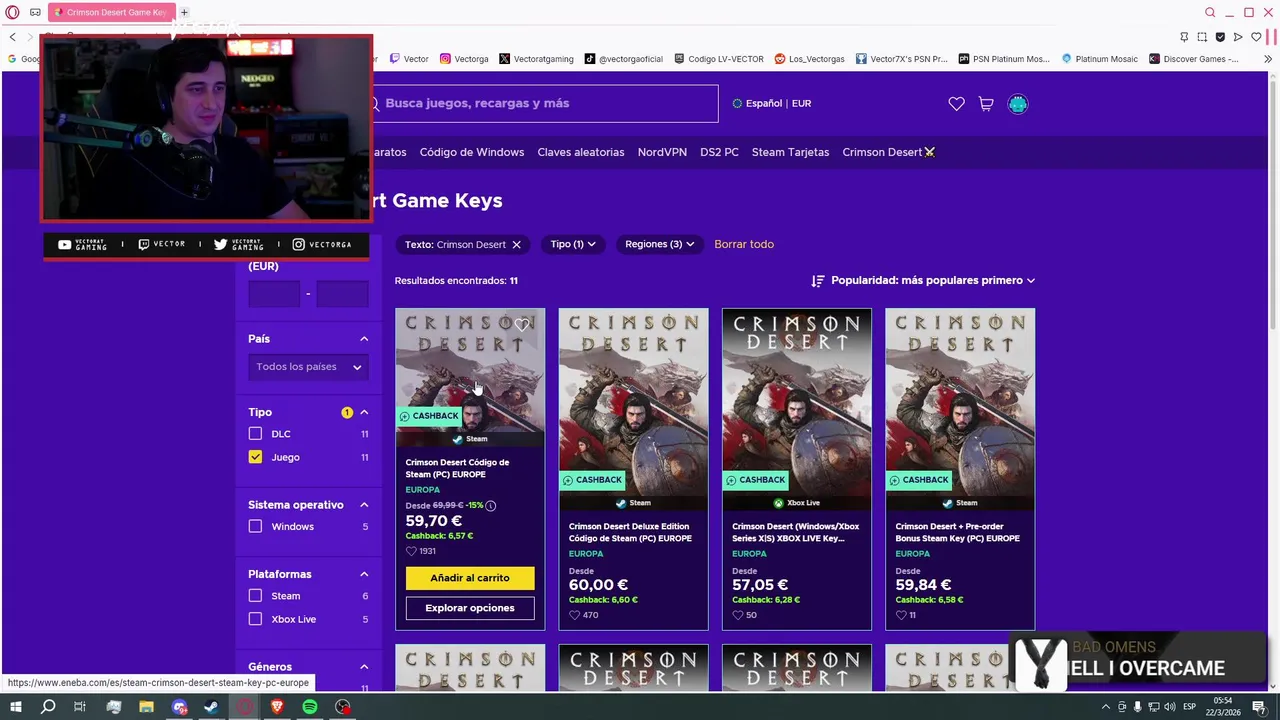Like the Pre-order Bonus product (11 hearts)
Screen dimensions: 1280x720
(901, 615)
